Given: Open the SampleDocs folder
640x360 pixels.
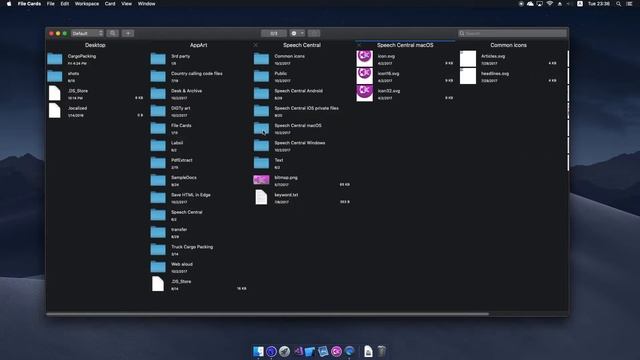Looking at the screenshot, I should tap(158, 180).
